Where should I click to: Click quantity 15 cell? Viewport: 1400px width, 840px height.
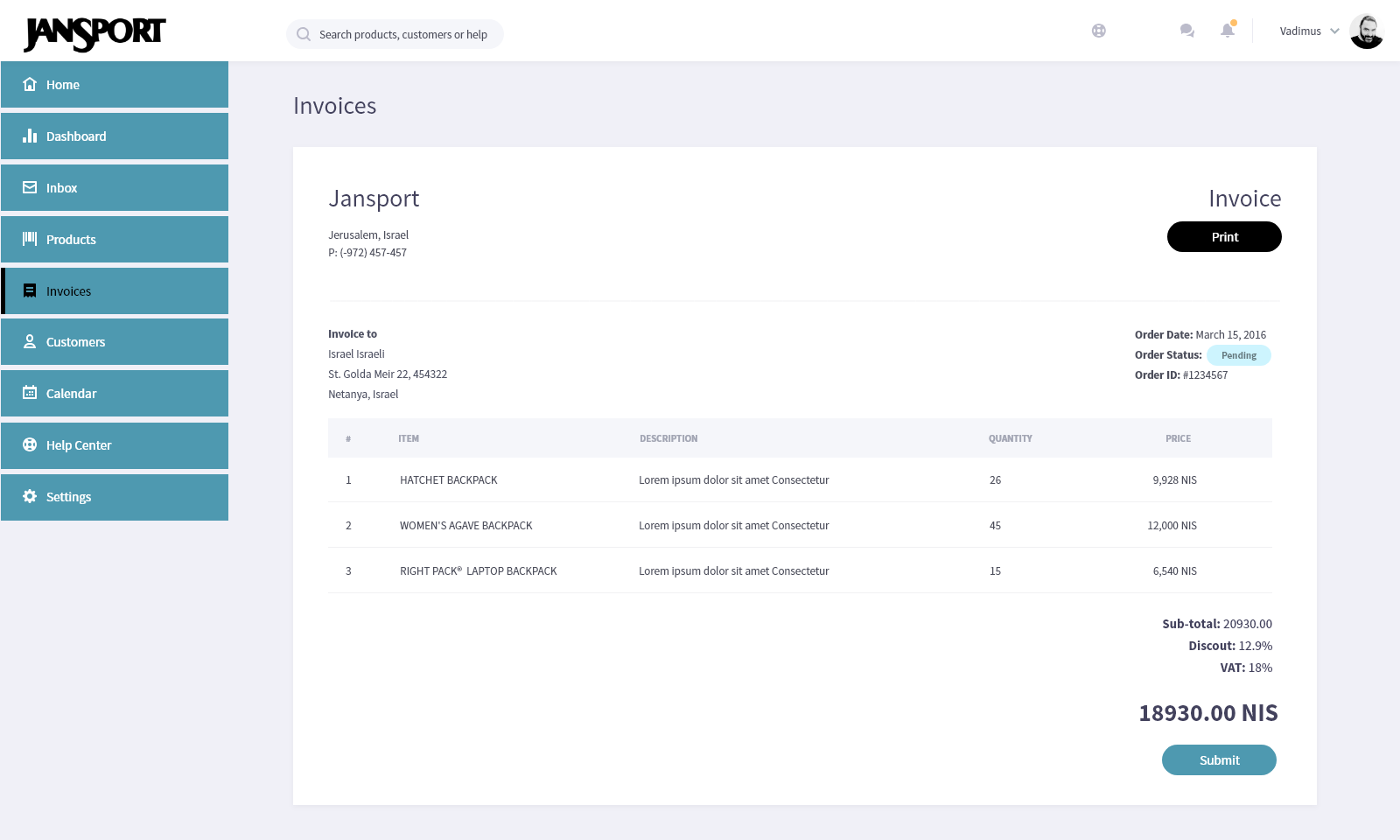coord(995,570)
